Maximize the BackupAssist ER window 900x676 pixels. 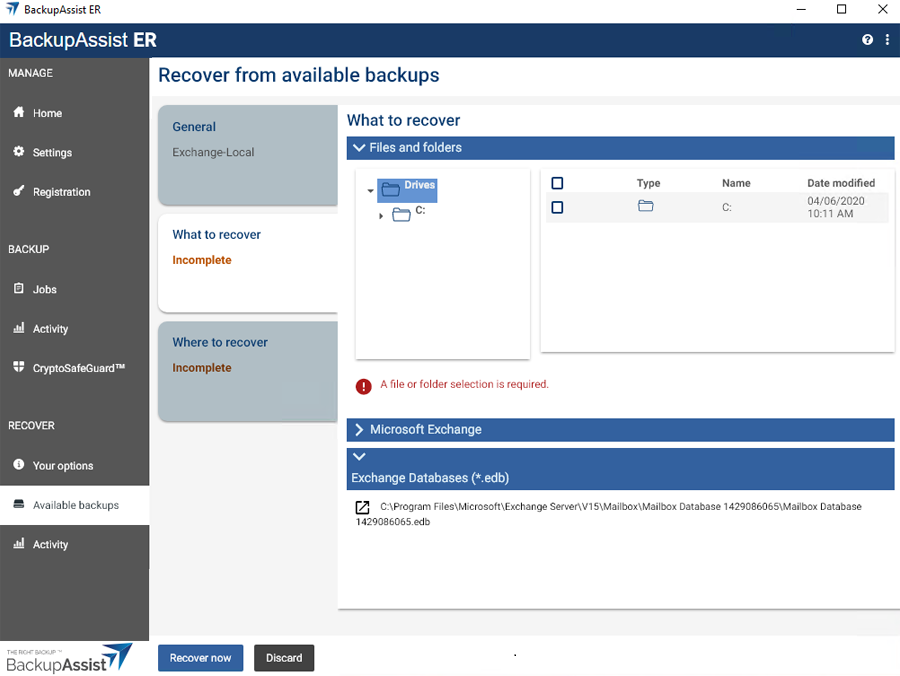click(841, 9)
